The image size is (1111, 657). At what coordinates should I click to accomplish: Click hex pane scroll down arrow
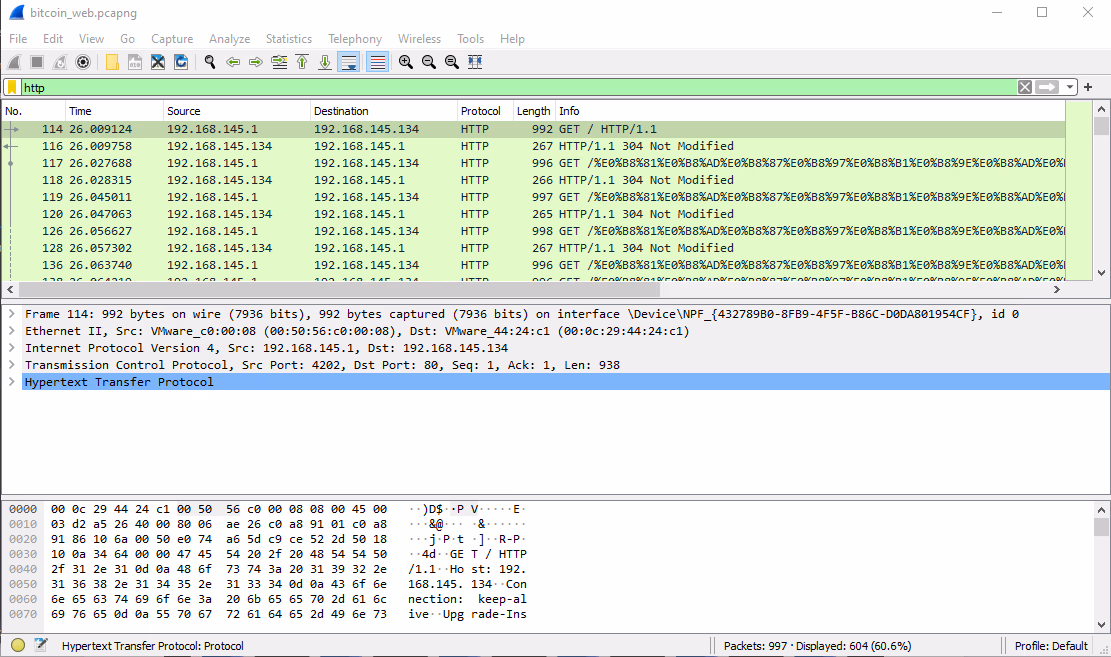click(1101, 624)
